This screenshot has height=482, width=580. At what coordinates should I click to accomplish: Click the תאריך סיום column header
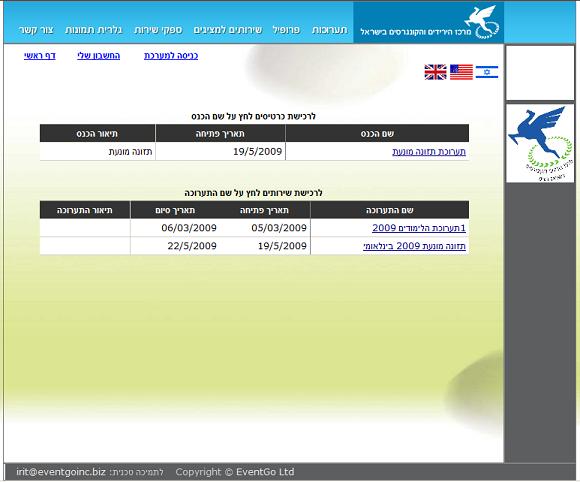(175, 210)
